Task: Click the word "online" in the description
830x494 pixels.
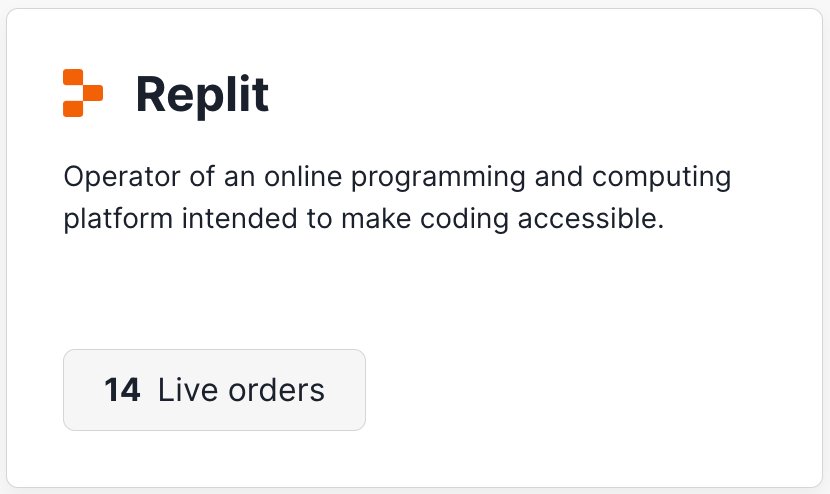Action: (x=303, y=177)
